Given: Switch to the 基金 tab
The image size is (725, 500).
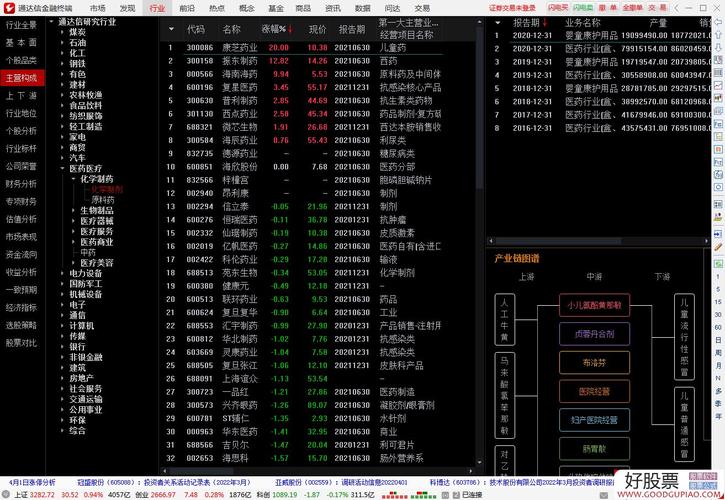Looking at the screenshot, I should point(276,8).
